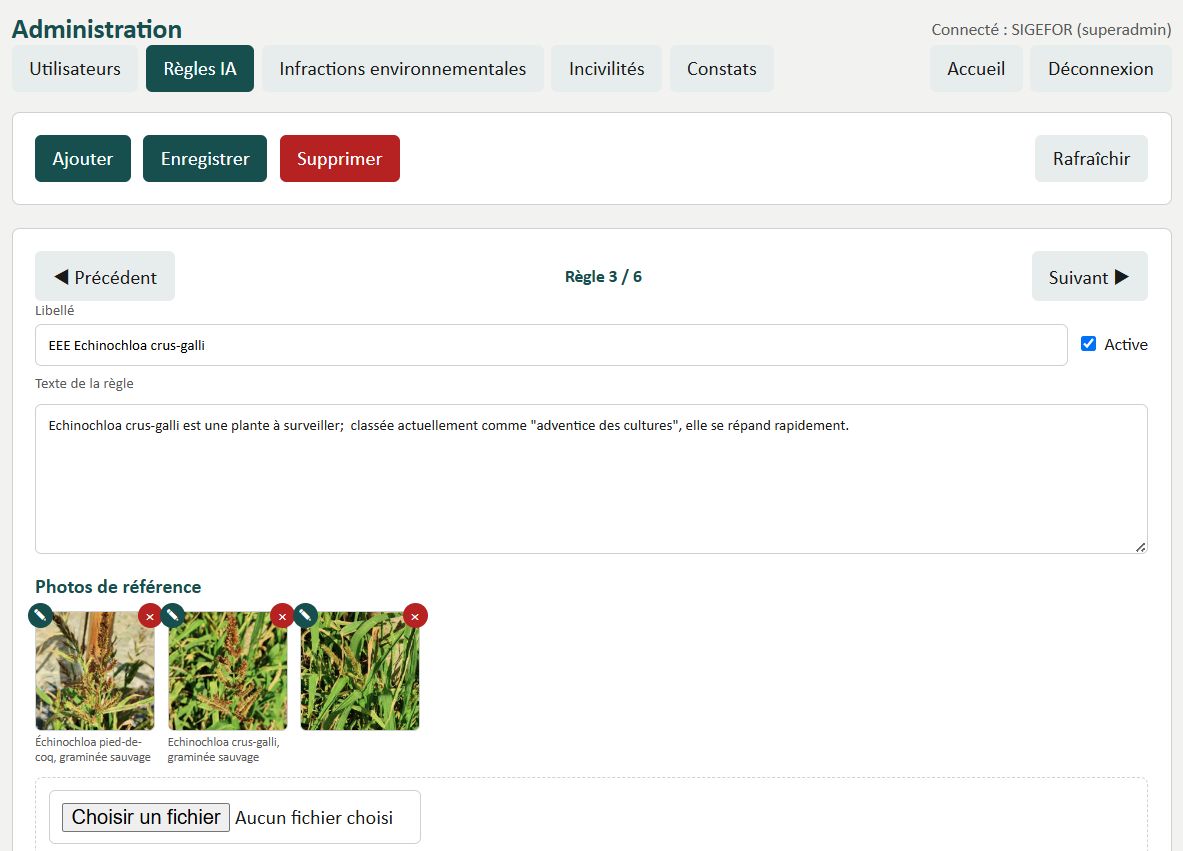The height and width of the screenshot is (851, 1183).
Task: Delete the Échinochloa pied-de-coq reference photo
Action: click(150, 616)
